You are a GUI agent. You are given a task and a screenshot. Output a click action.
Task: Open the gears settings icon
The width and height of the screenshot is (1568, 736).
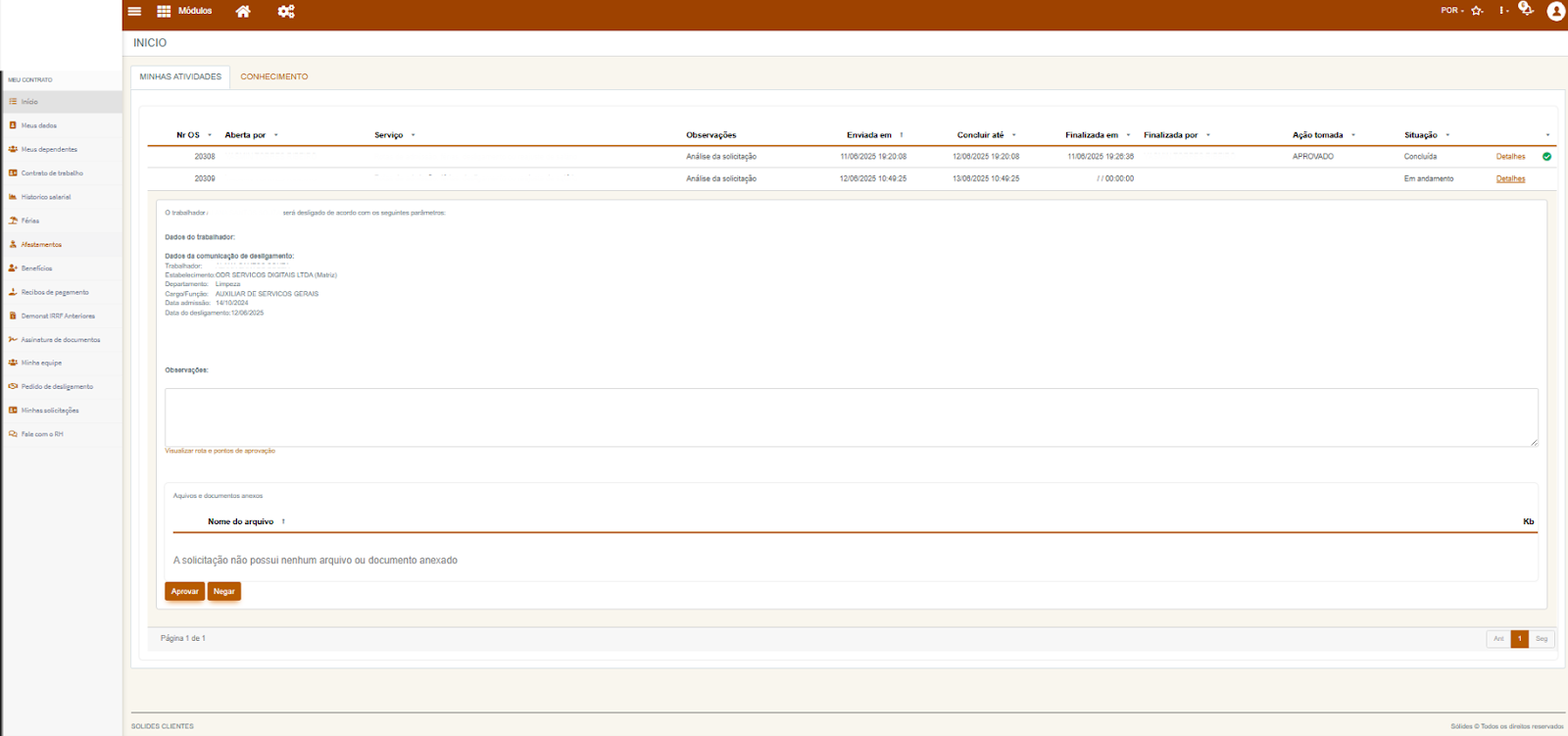click(x=286, y=11)
